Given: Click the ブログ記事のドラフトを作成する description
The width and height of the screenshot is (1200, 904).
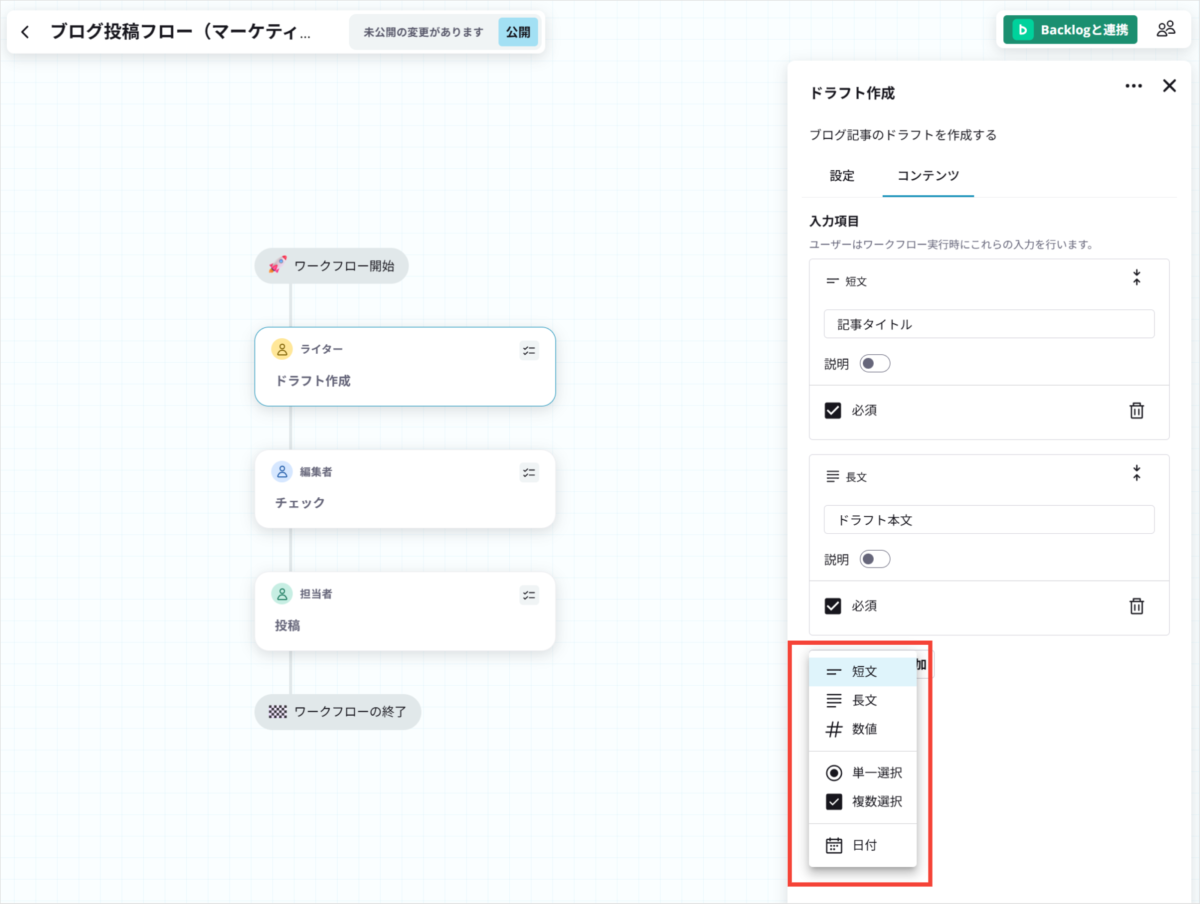Looking at the screenshot, I should pyautogui.click(x=903, y=134).
